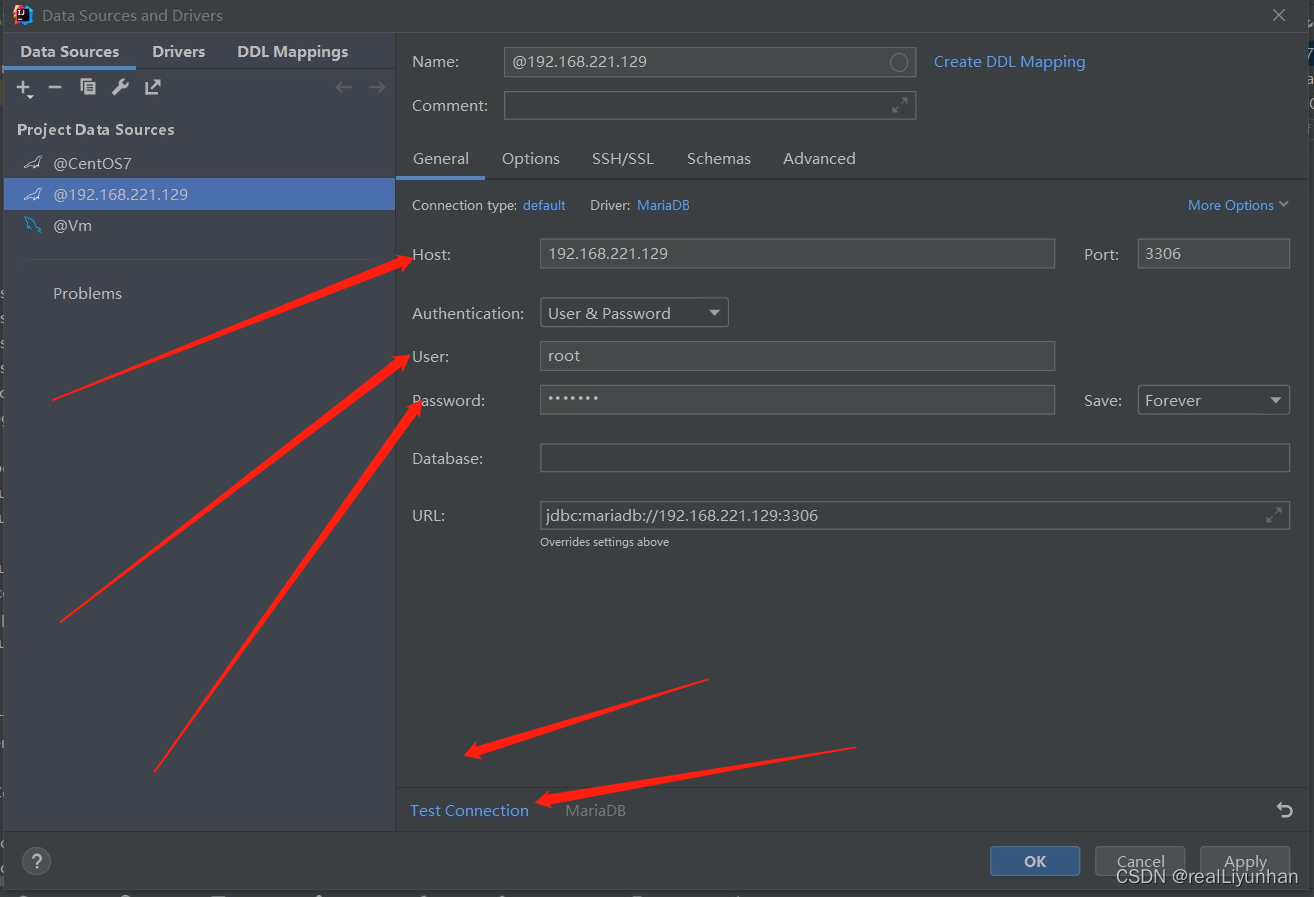The image size is (1314, 897).
Task: Click into the User field
Action: point(797,356)
